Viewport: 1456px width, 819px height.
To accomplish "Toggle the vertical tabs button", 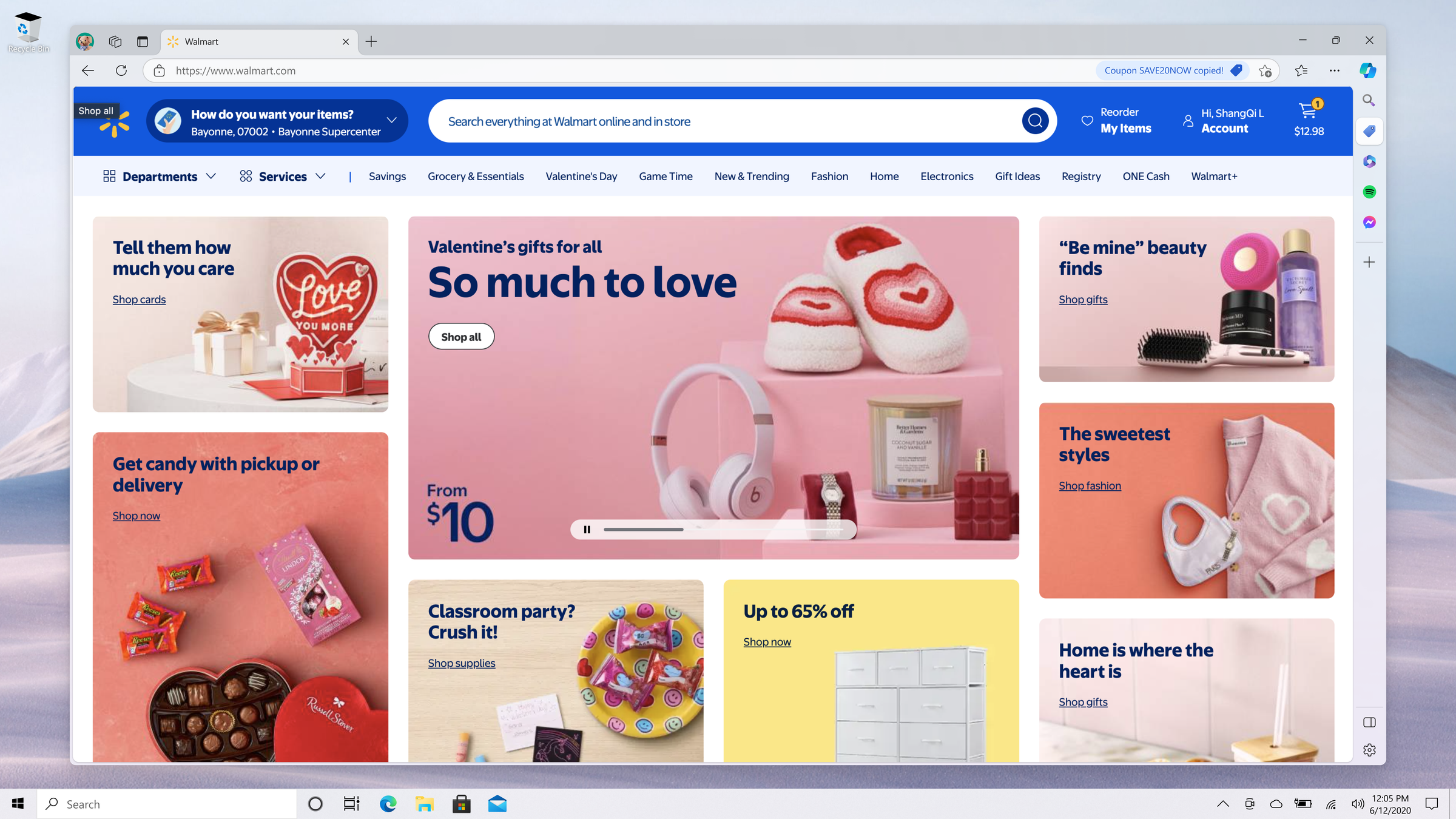I will point(143,42).
